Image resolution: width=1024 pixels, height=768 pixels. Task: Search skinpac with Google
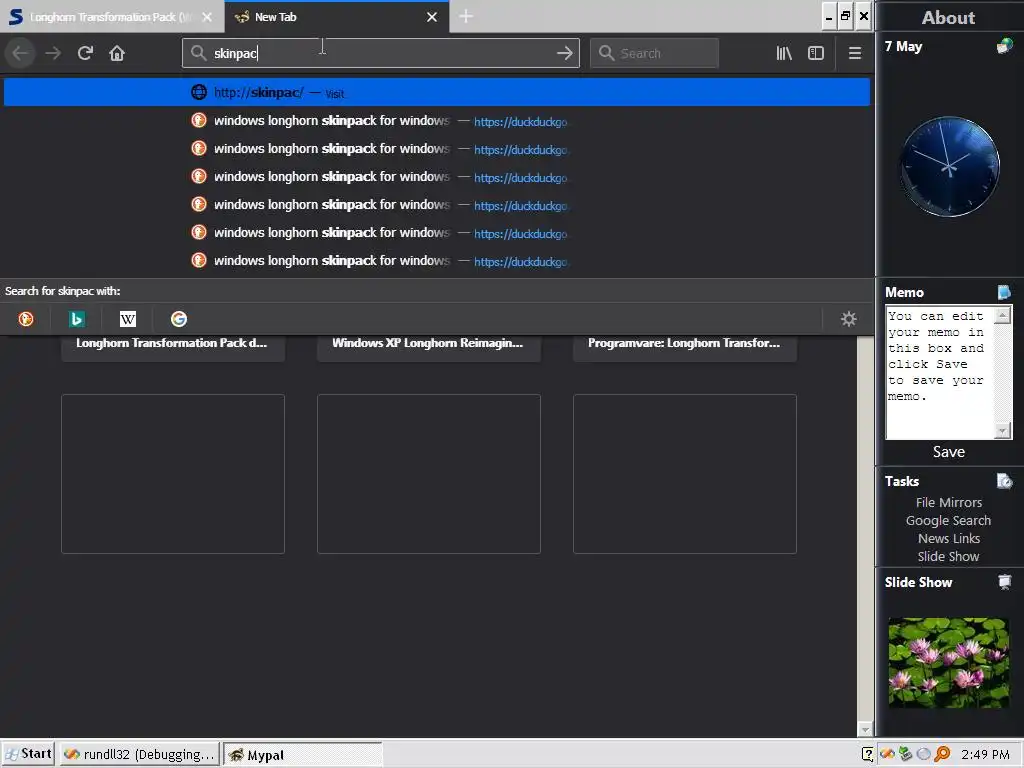pos(178,319)
